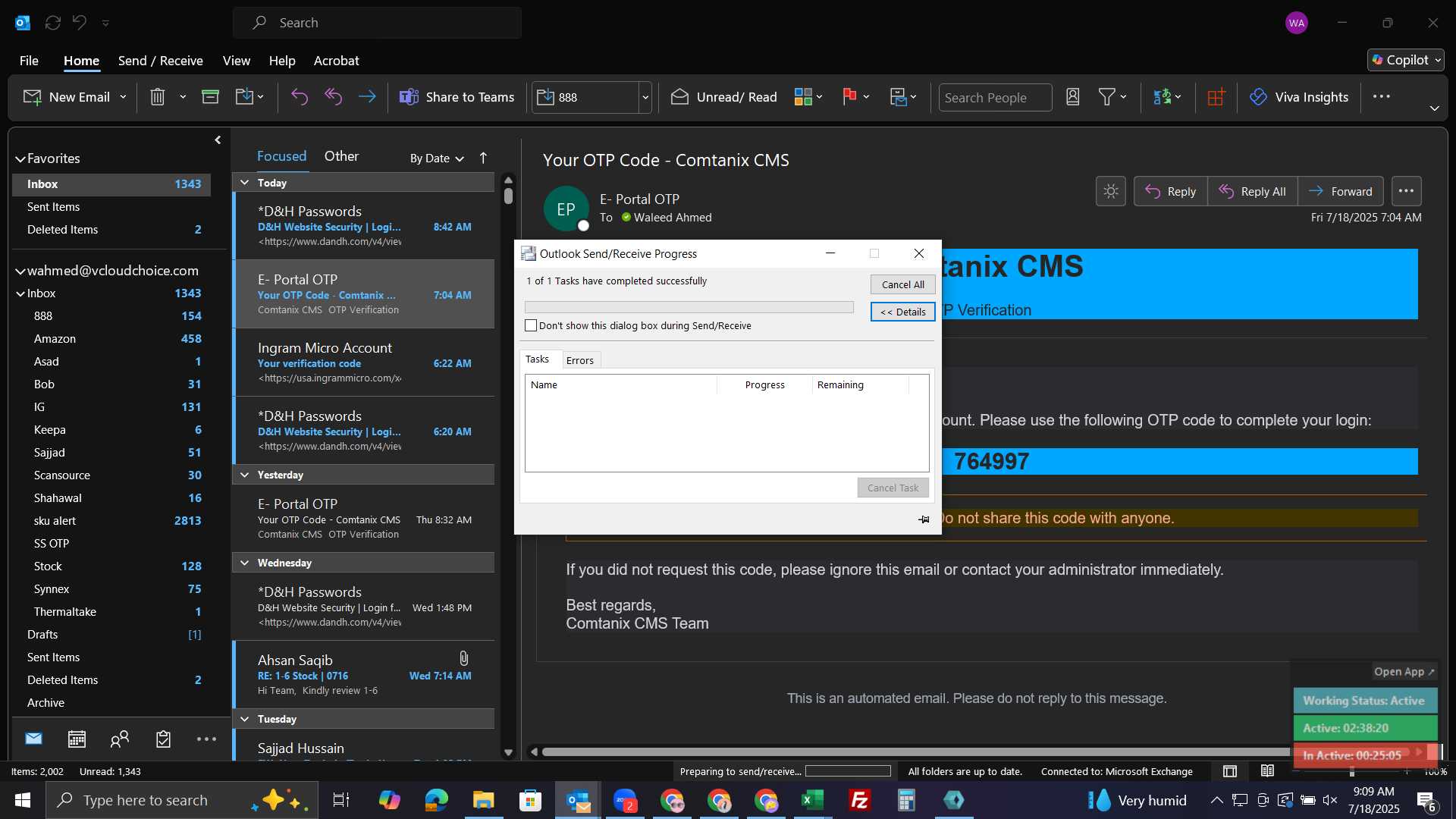Click the Delete trash icon in ribbon
The image size is (1456, 819).
(x=158, y=97)
